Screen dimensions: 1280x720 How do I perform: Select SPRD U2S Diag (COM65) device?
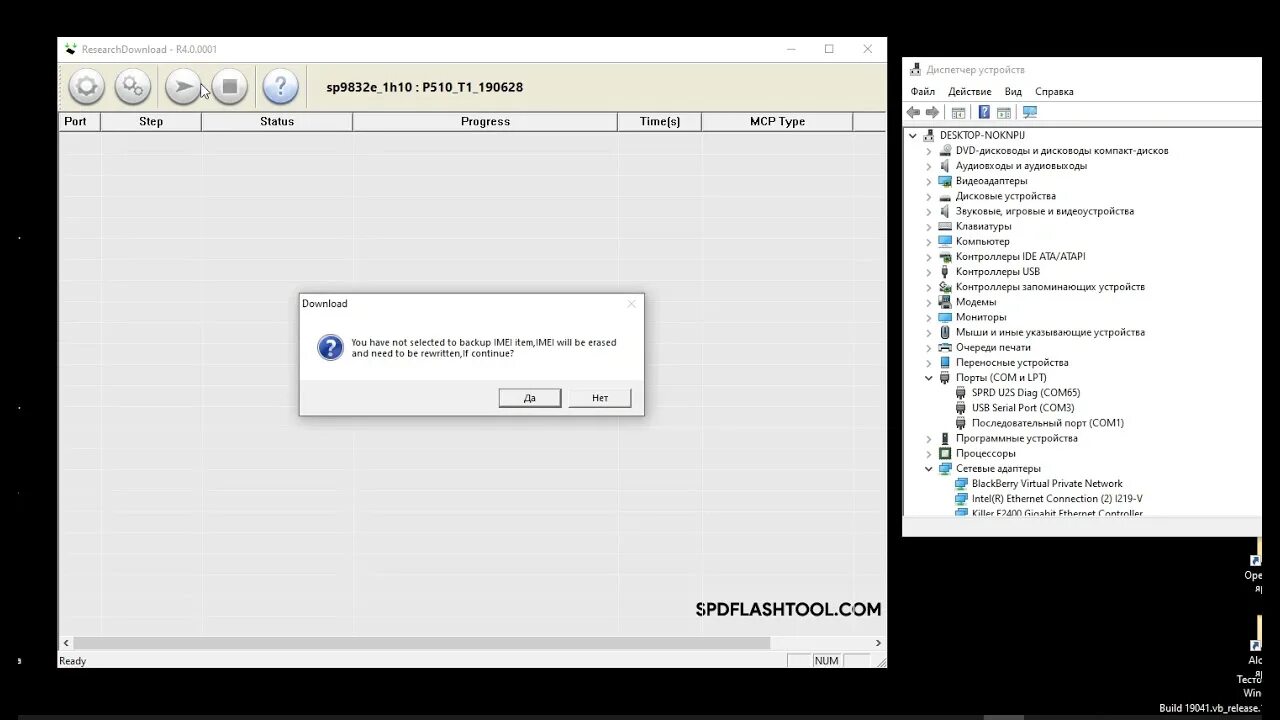pos(1026,393)
